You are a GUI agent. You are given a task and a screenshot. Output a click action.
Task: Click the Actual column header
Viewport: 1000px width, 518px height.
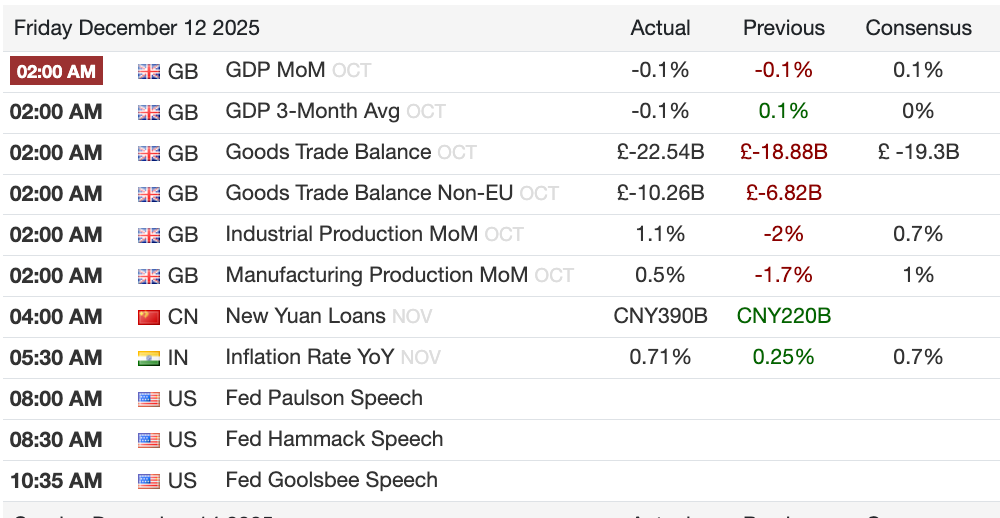tap(660, 28)
